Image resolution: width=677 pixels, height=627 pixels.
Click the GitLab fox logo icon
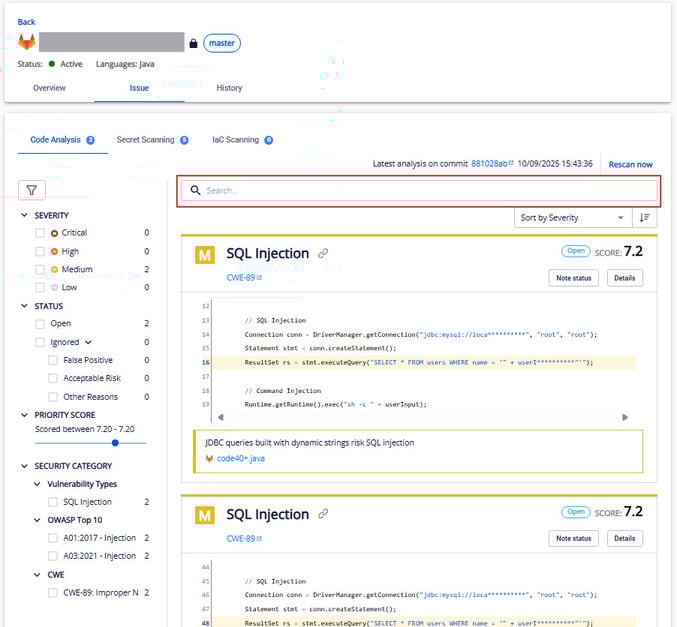coord(27,43)
